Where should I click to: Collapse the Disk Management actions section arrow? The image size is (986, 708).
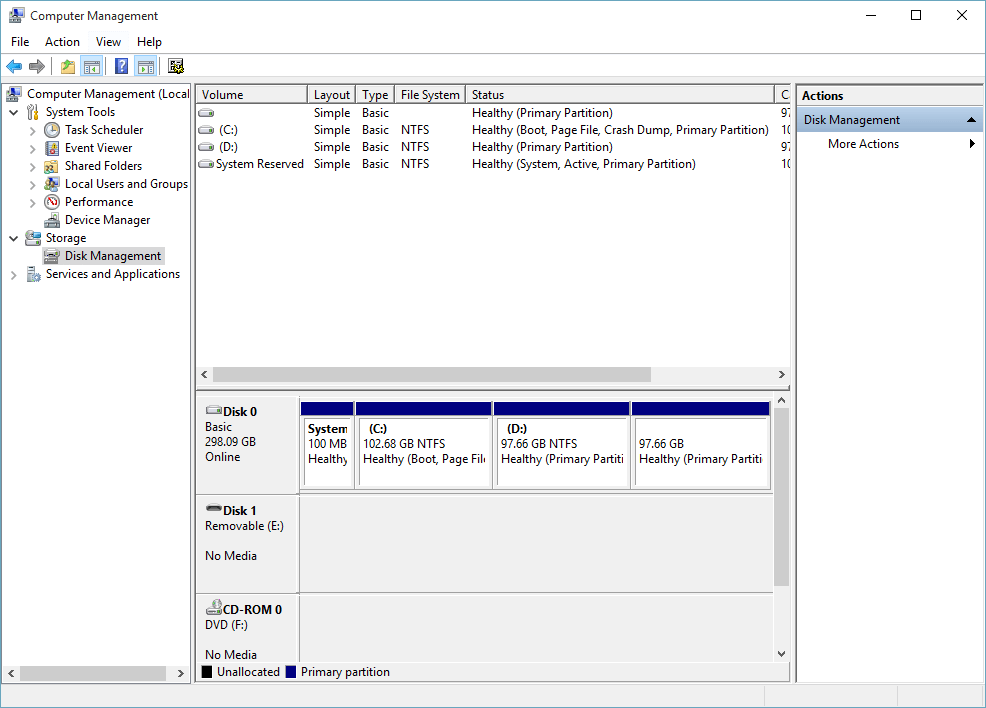point(971,119)
